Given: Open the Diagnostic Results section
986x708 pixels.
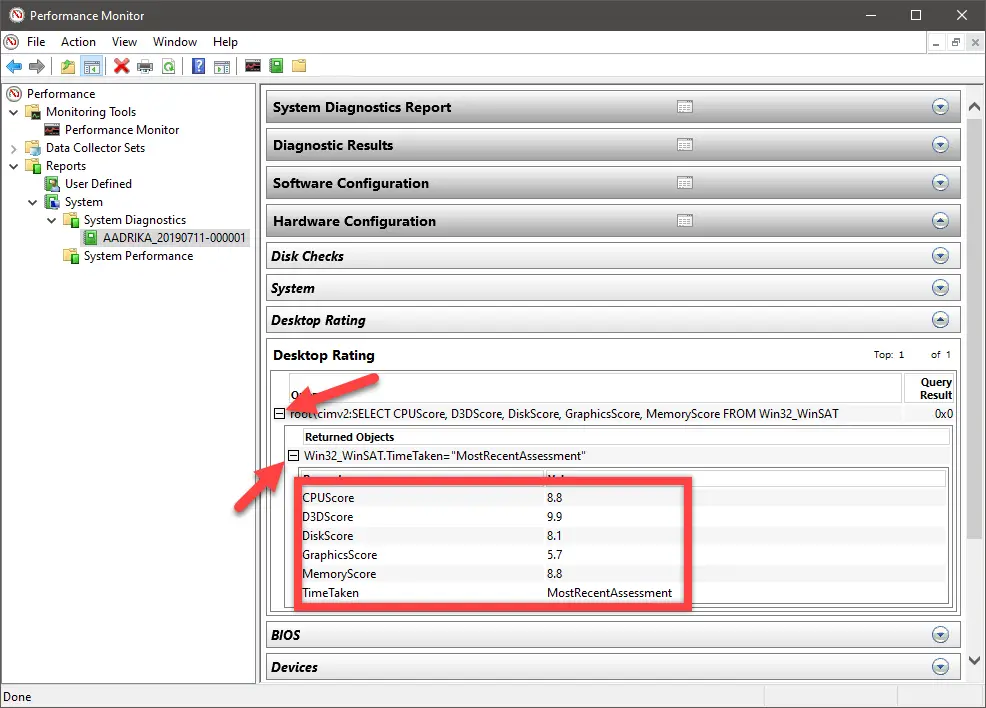Looking at the screenshot, I should tap(939, 145).
